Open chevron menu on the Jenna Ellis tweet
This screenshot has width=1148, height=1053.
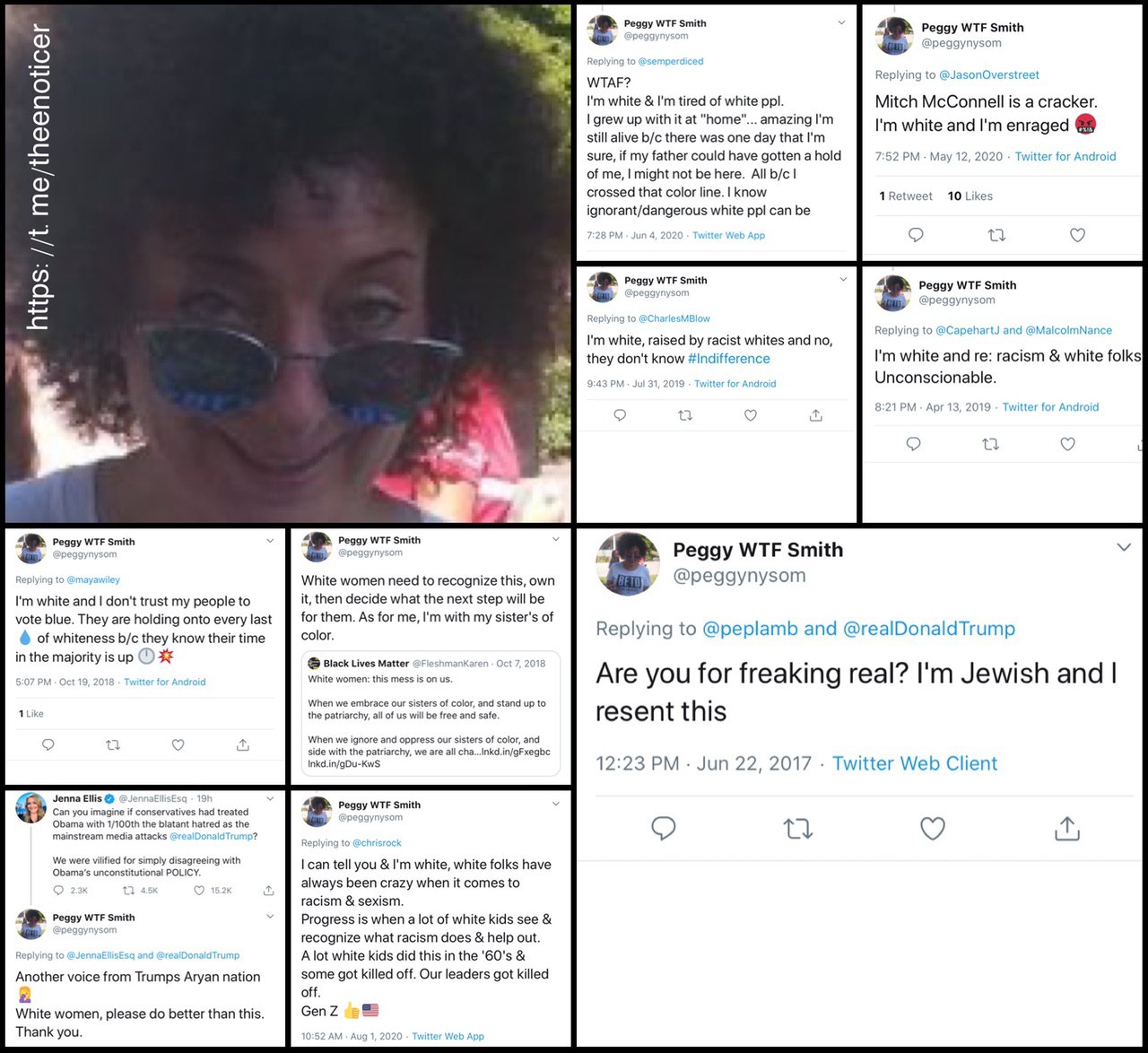tap(270, 798)
